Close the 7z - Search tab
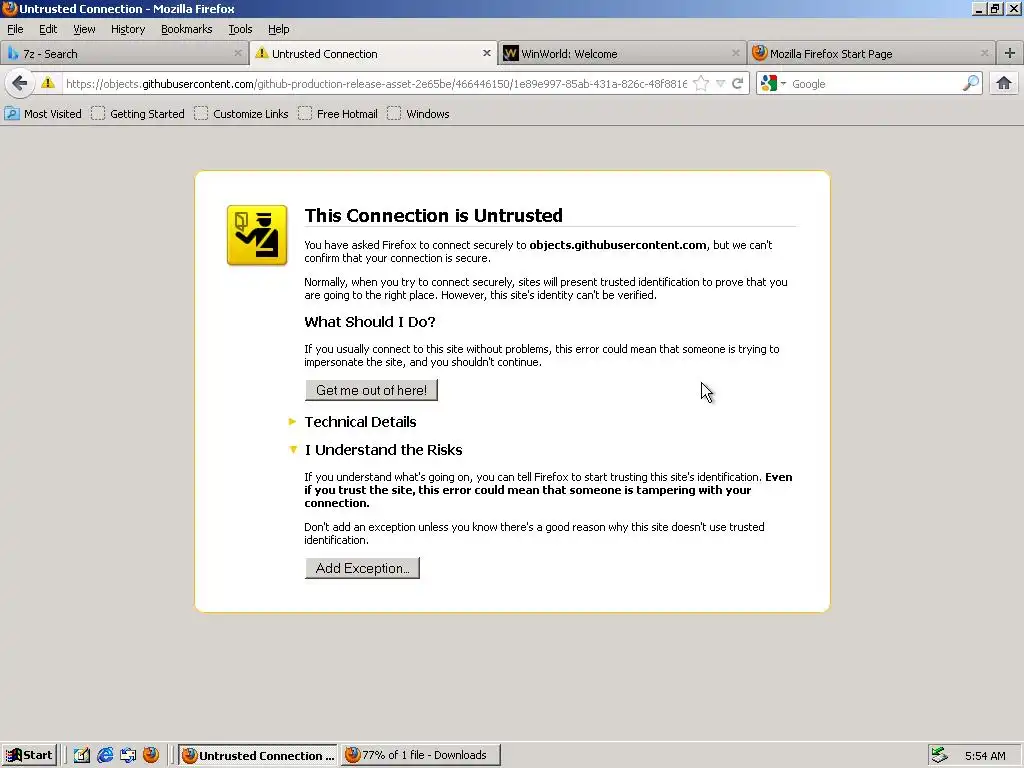Image resolution: width=1024 pixels, height=768 pixels. coord(238,53)
